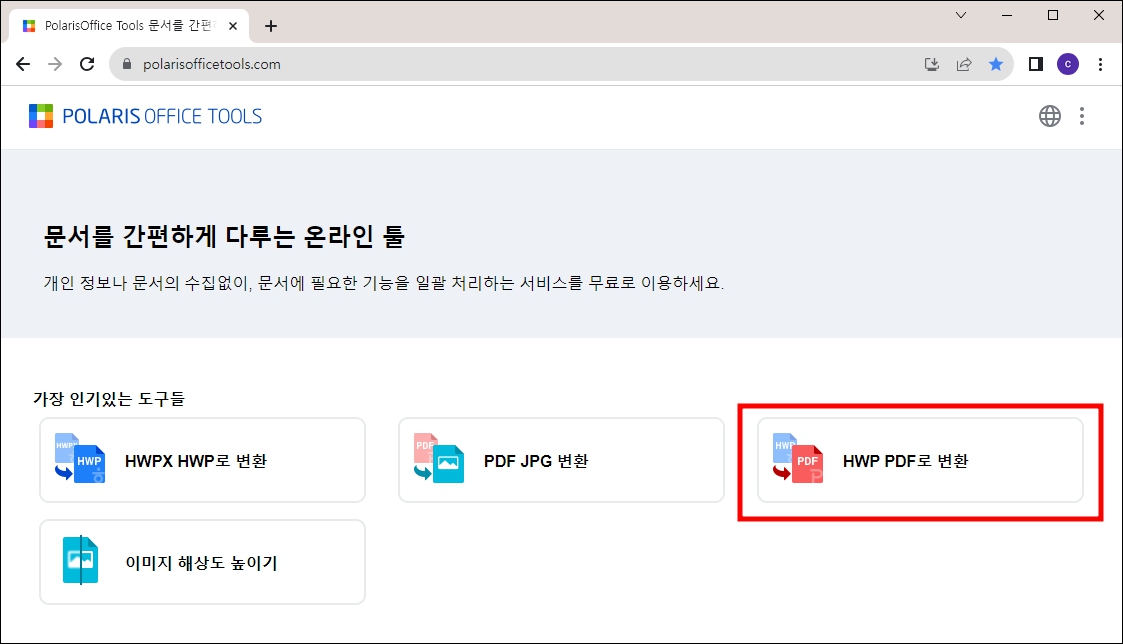
Task: Click the PDF to JPG conversion icon
Action: tap(439, 458)
